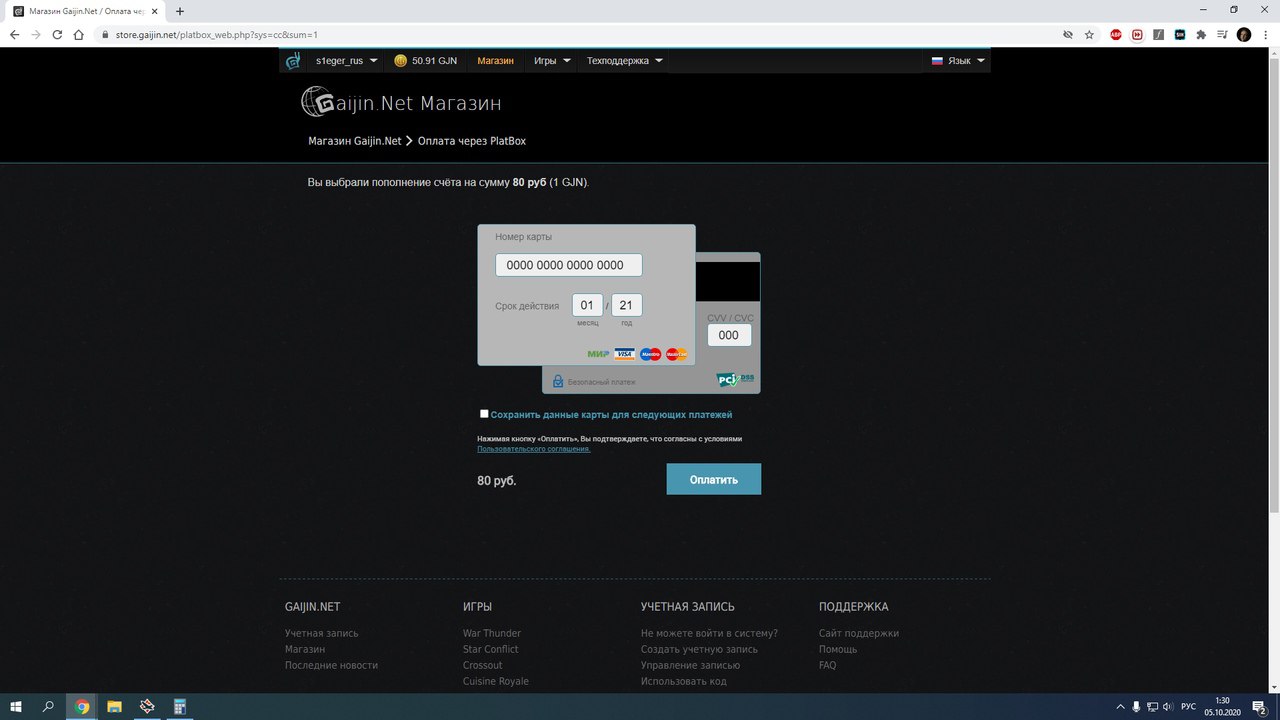Switch РУС keyboard language

click(x=1189, y=706)
